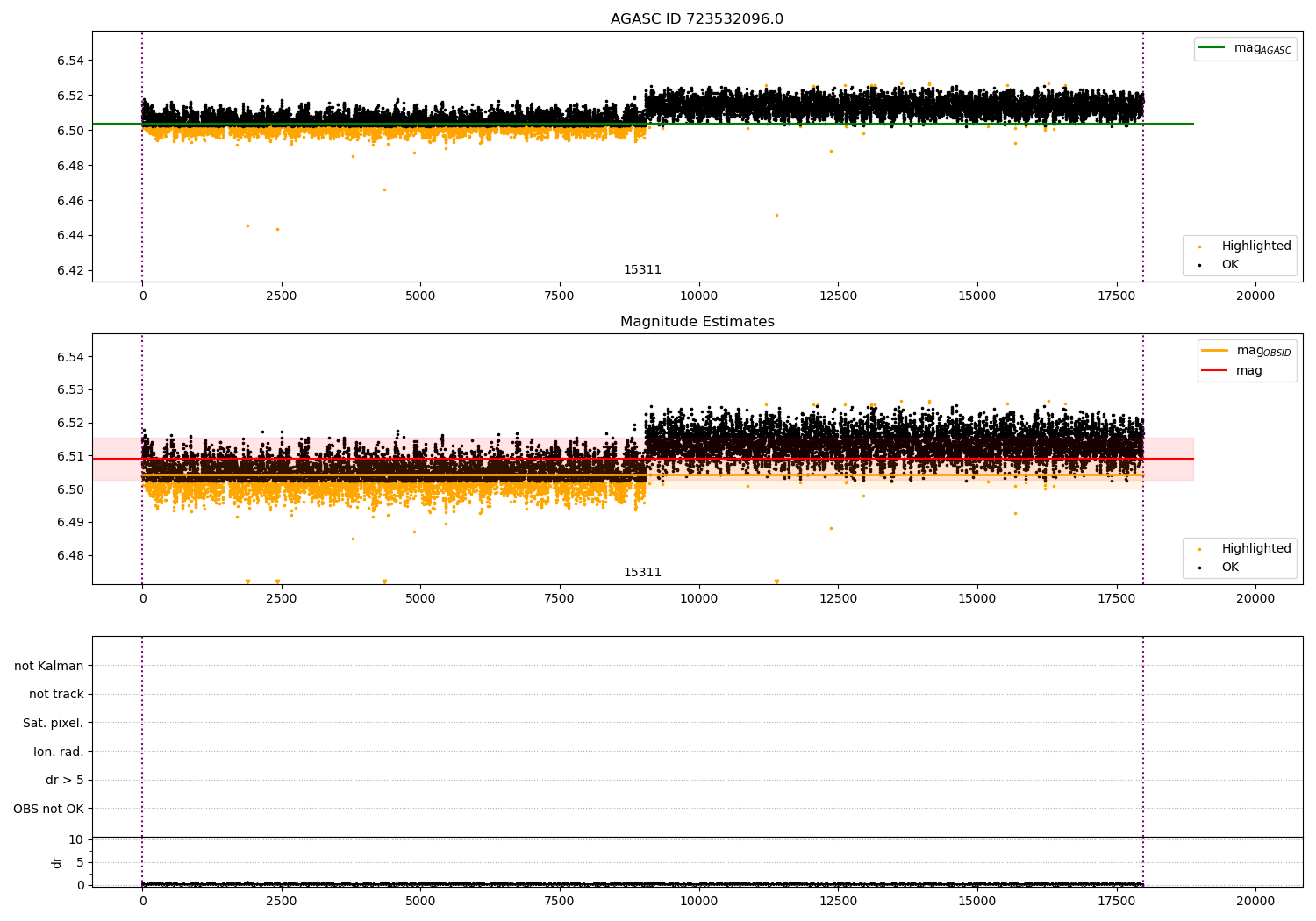
Task: Click '5000' x-tick under the bottom plot
Action: coord(420,901)
